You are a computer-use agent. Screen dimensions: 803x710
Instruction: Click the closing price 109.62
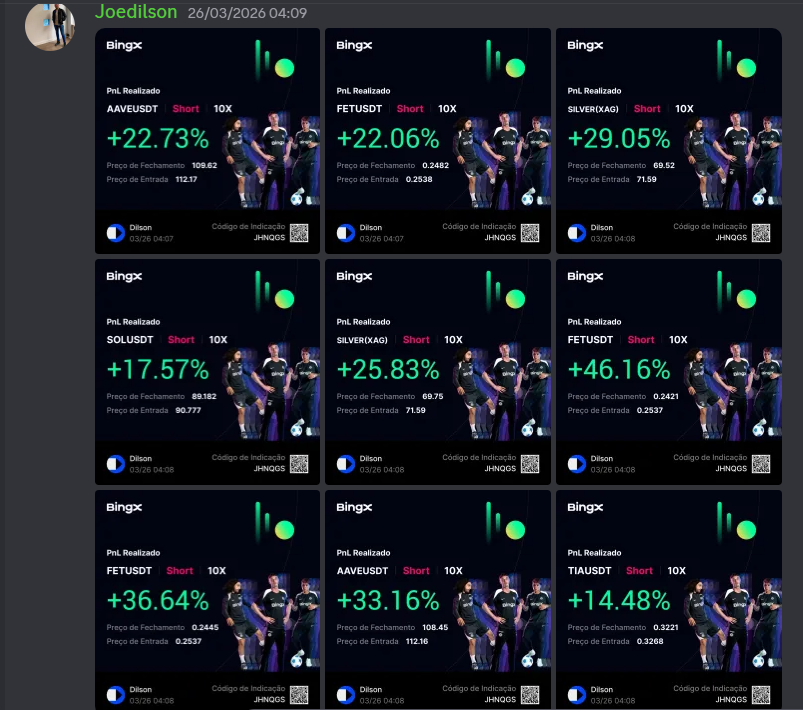point(204,165)
